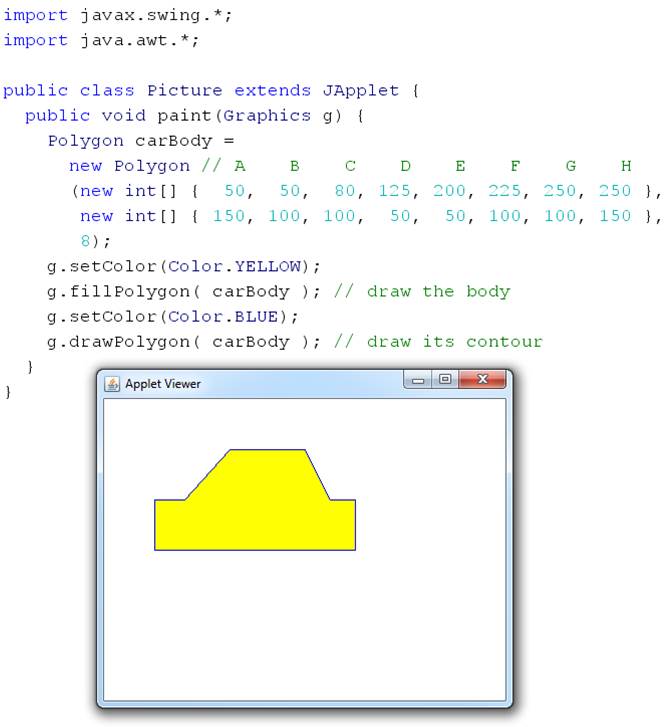The image size is (670, 727).
Task: Maximize the Applet Viewer window
Action: coord(445,379)
